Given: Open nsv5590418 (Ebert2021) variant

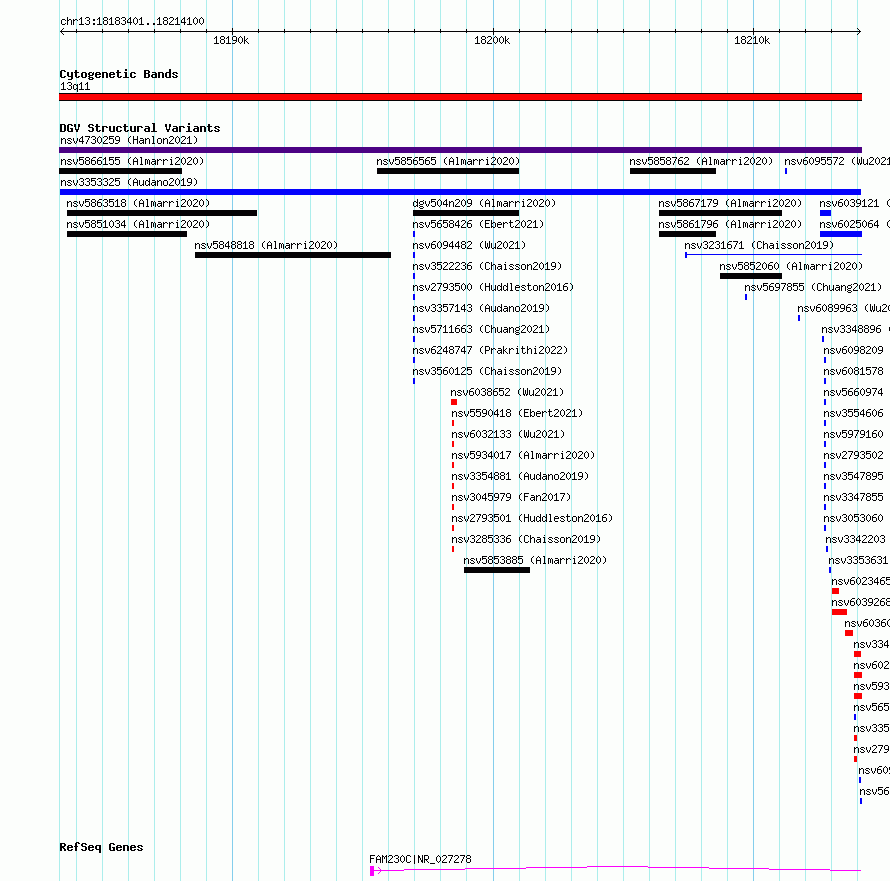Looking at the screenshot, I should tap(517, 413).
